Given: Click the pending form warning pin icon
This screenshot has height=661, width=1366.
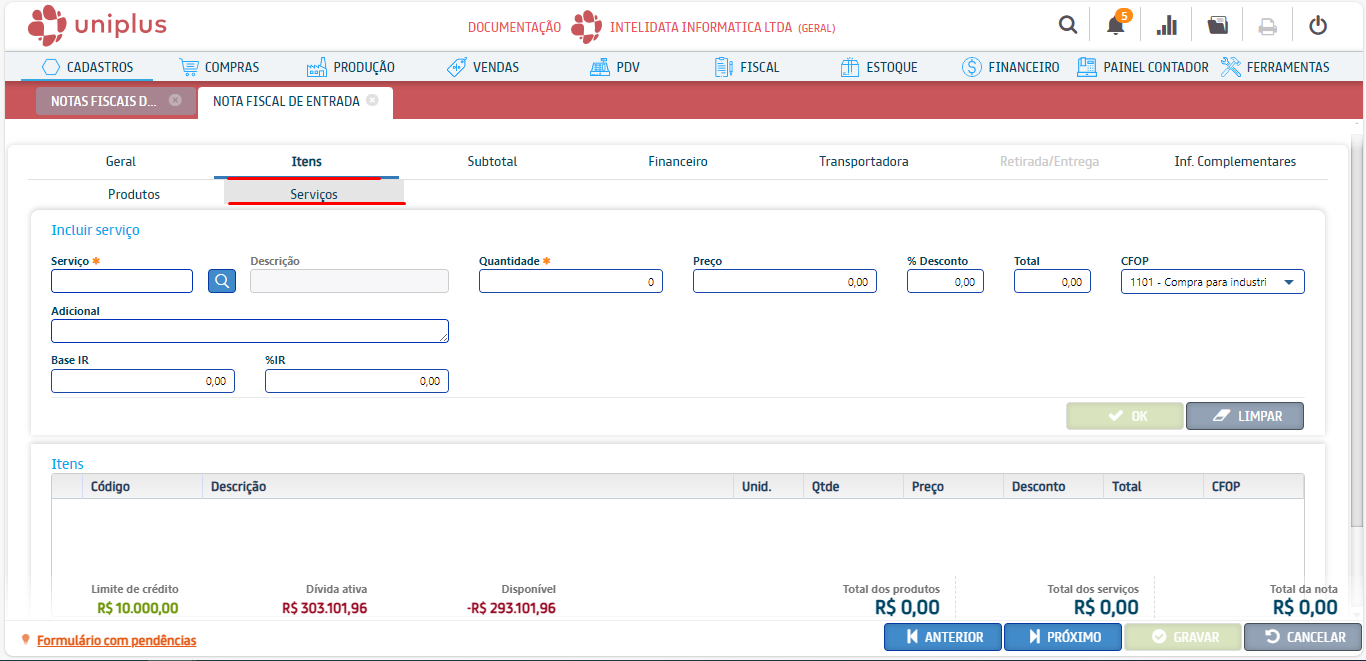Looking at the screenshot, I should pyautogui.click(x=26, y=639).
